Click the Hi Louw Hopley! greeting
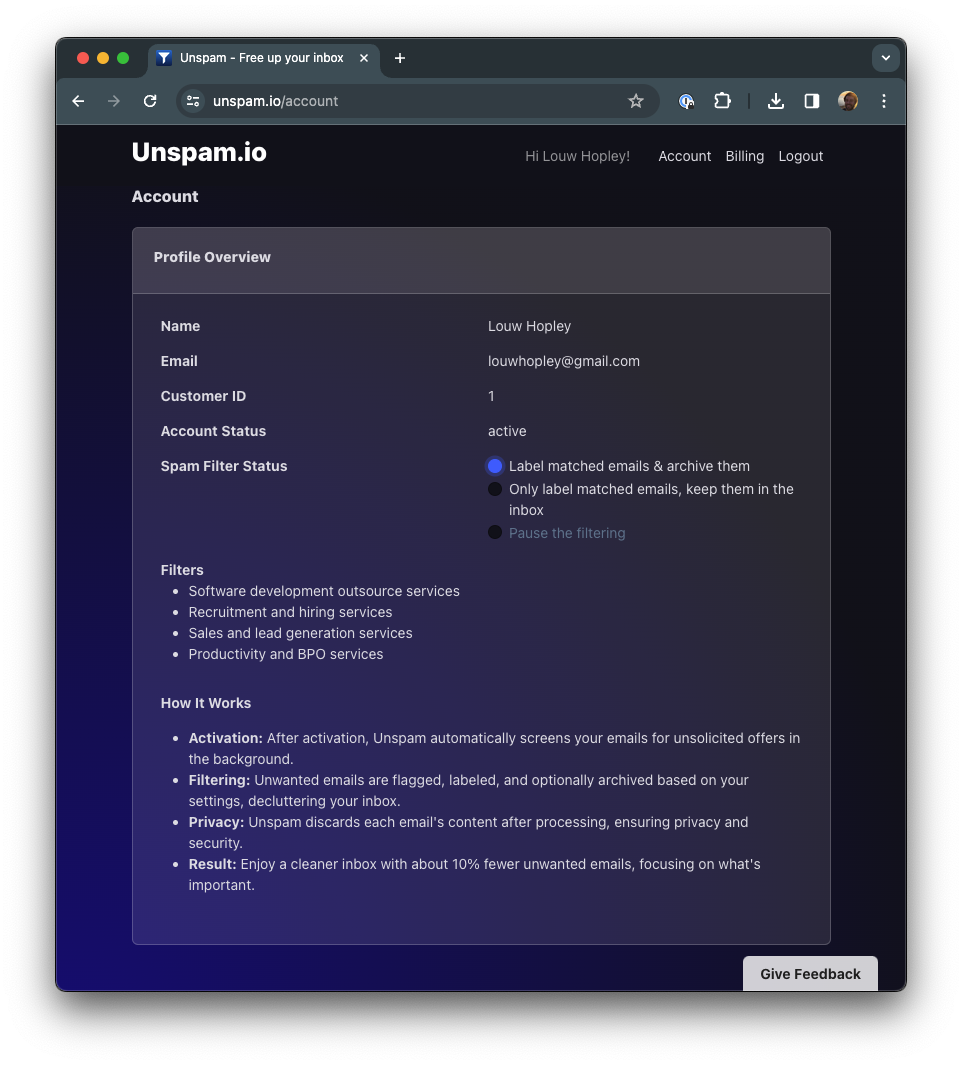This screenshot has width=962, height=1065. [x=577, y=156]
